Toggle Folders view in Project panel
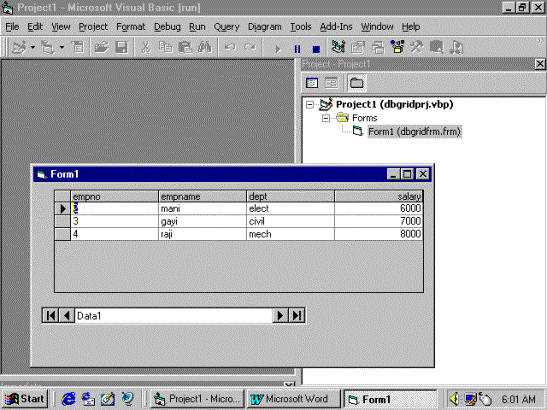The image size is (547, 410). [357, 83]
